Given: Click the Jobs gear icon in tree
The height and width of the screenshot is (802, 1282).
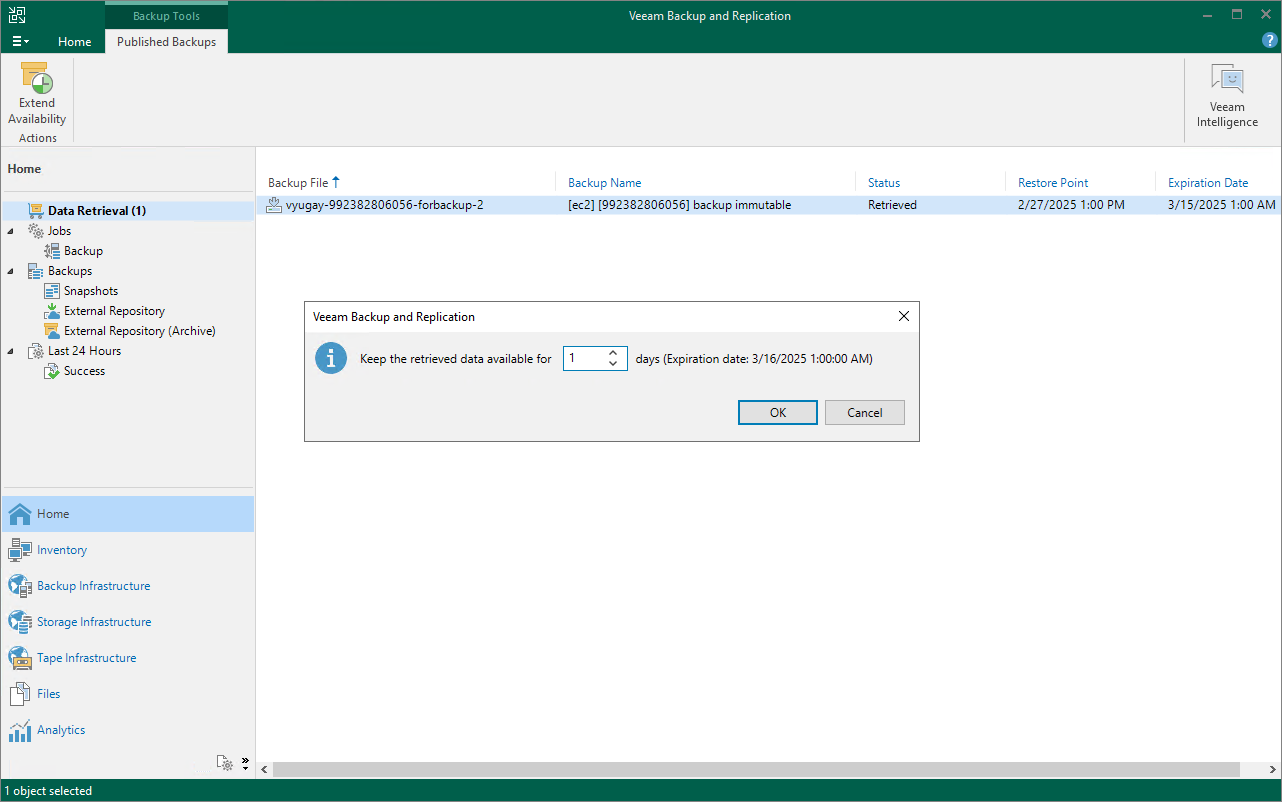Looking at the screenshot, I should pyautogui.click(x=36, y=231).
